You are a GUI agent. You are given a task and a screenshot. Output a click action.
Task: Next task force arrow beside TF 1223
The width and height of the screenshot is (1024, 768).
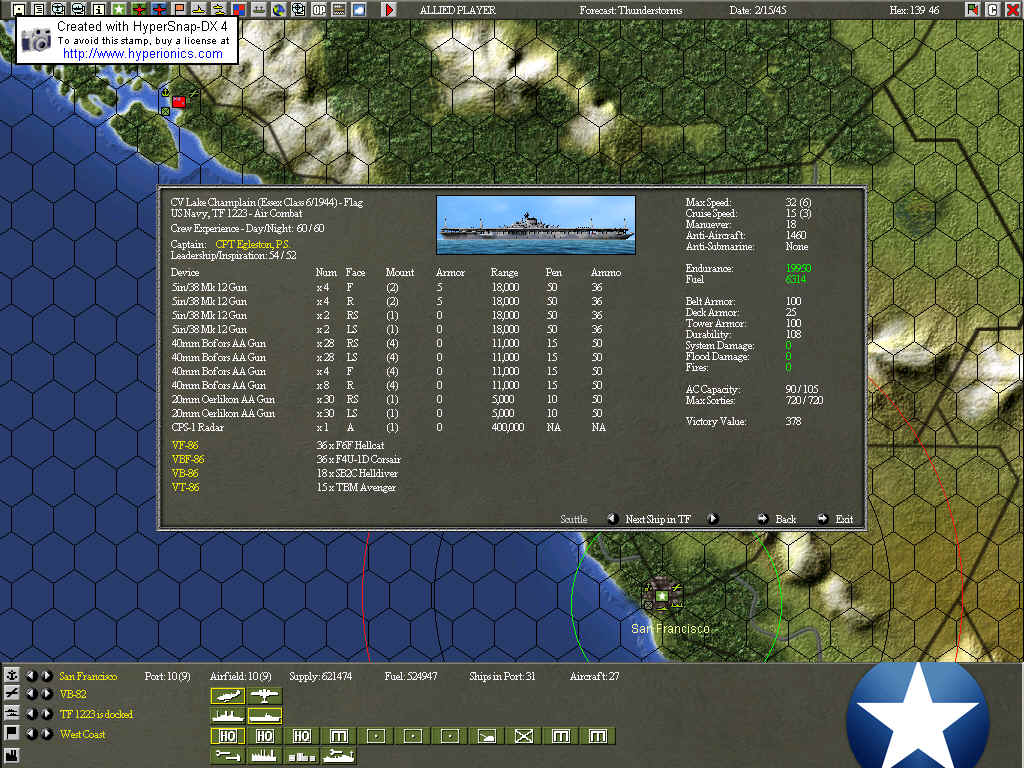point(47,713)
